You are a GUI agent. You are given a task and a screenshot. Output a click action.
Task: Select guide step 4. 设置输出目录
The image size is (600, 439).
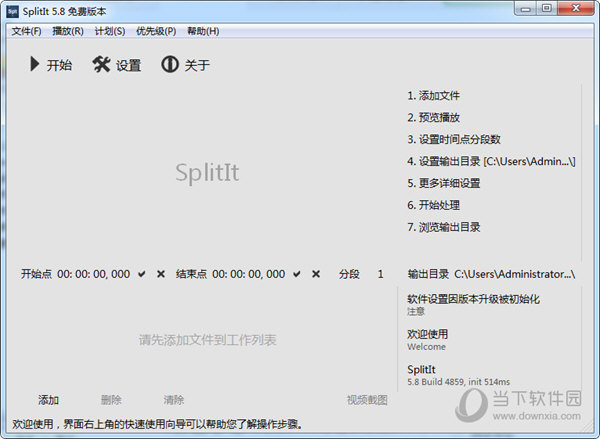click(491, 162)
